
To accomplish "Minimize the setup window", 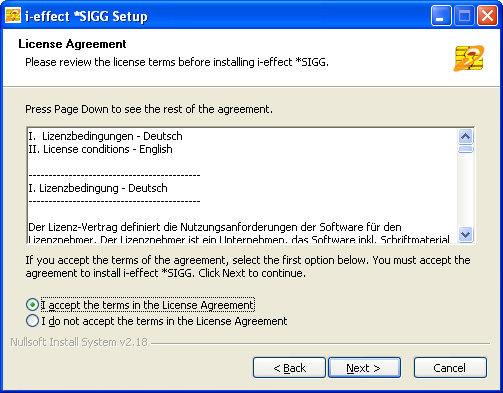I will tap(441, 16).
